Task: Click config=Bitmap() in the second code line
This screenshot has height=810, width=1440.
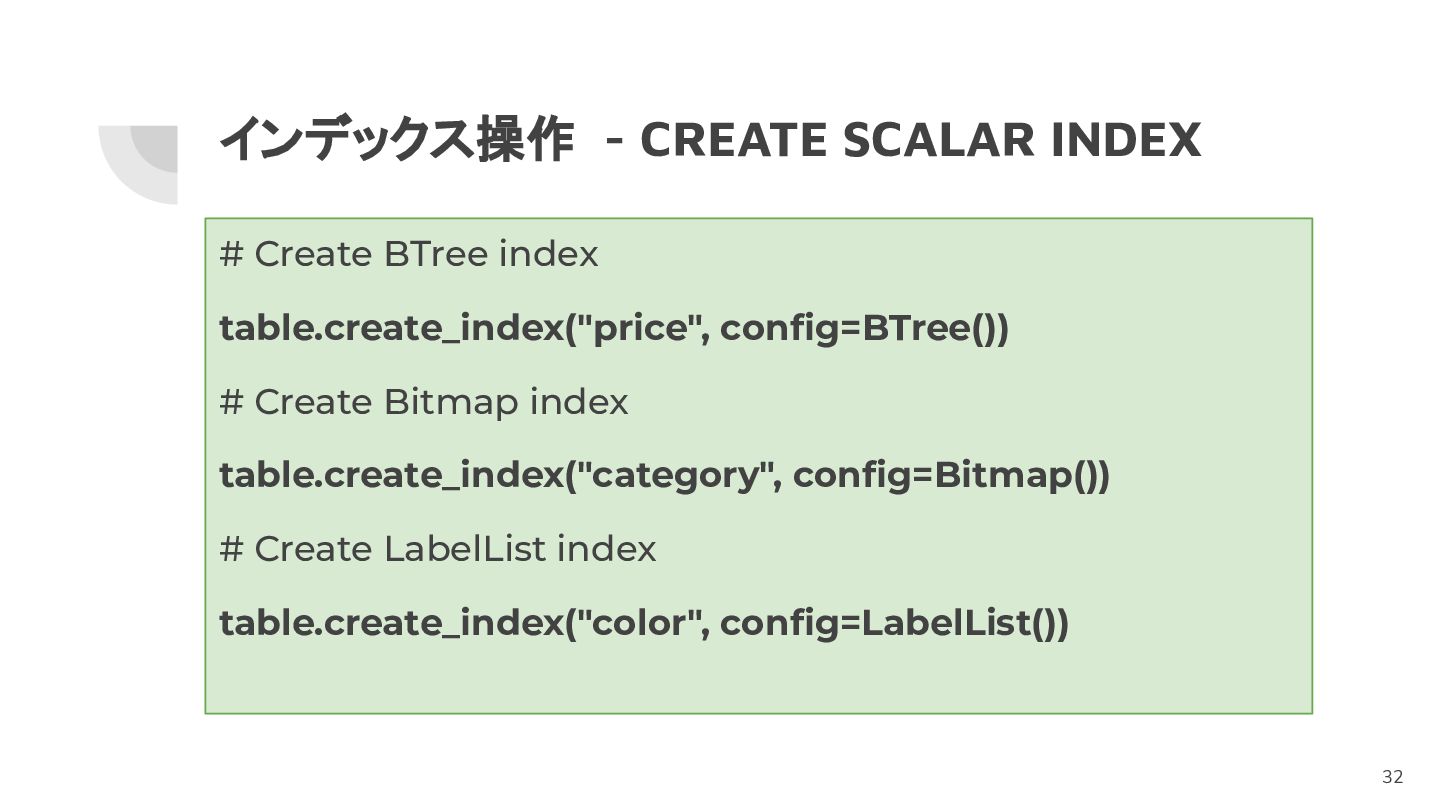Action: tap(951, 475)
